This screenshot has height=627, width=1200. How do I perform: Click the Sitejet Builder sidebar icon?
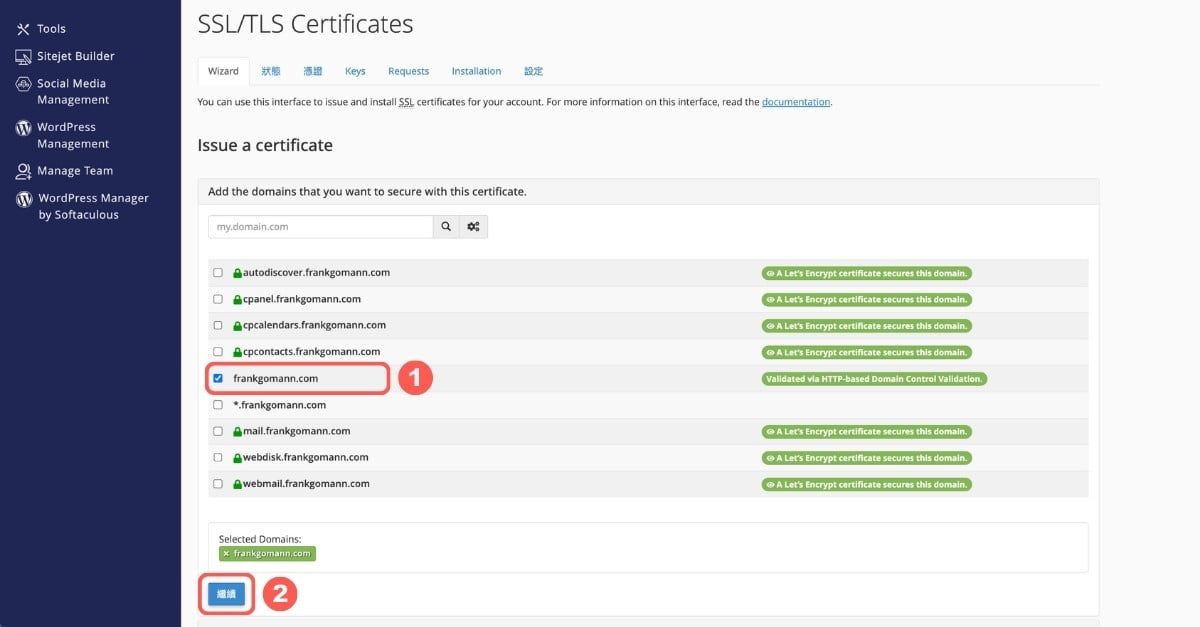[23, 56]
